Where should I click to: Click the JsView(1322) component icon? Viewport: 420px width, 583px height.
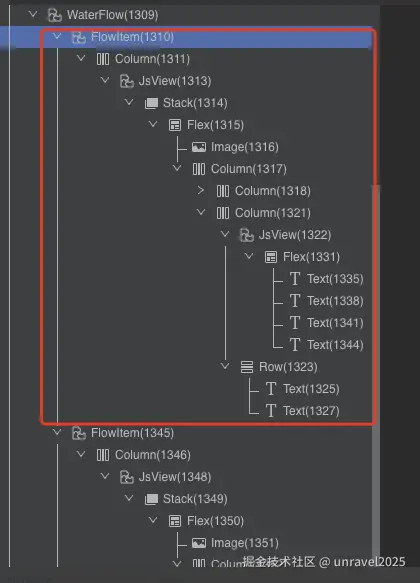(247, 235)
